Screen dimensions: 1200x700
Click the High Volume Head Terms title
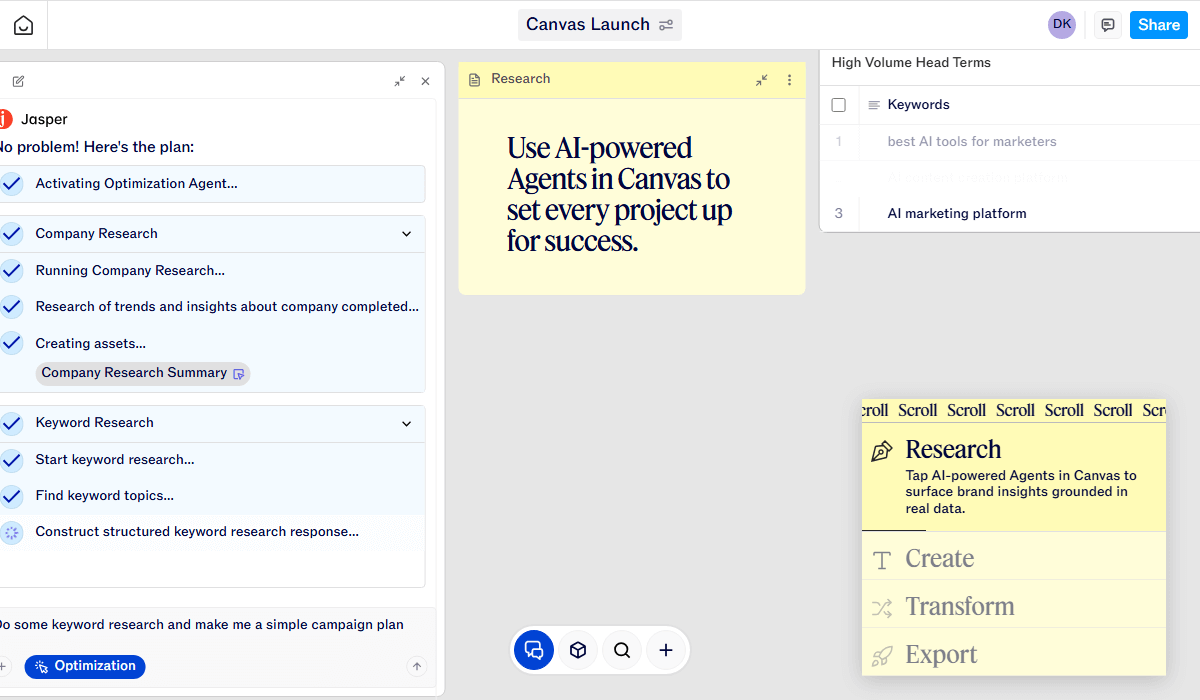(911, 63)
